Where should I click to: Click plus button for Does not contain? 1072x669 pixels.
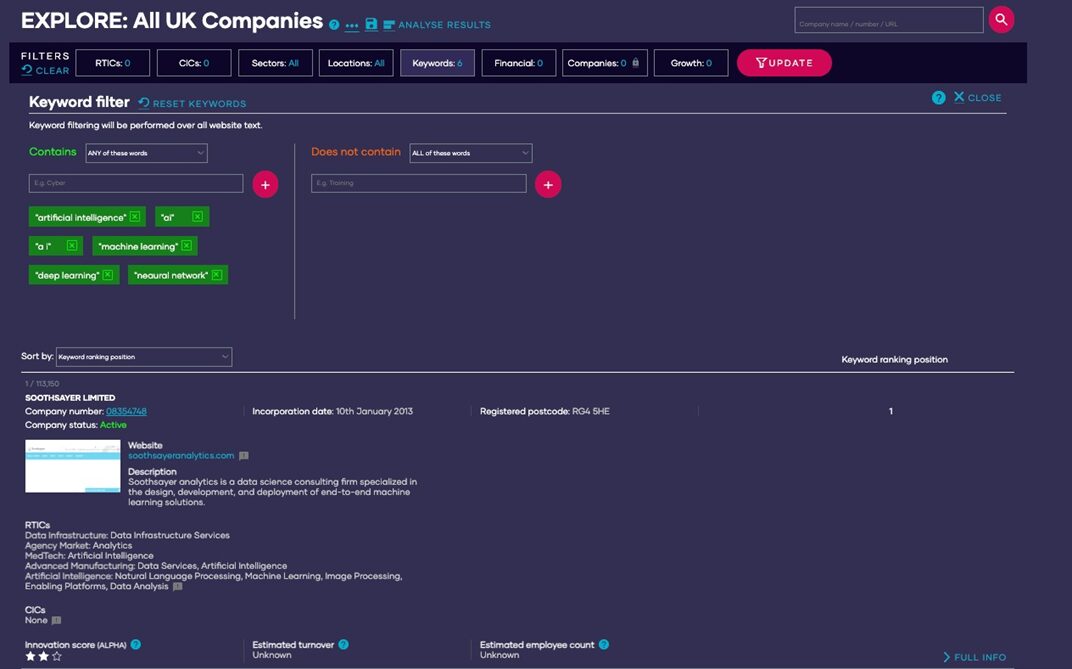548,184
